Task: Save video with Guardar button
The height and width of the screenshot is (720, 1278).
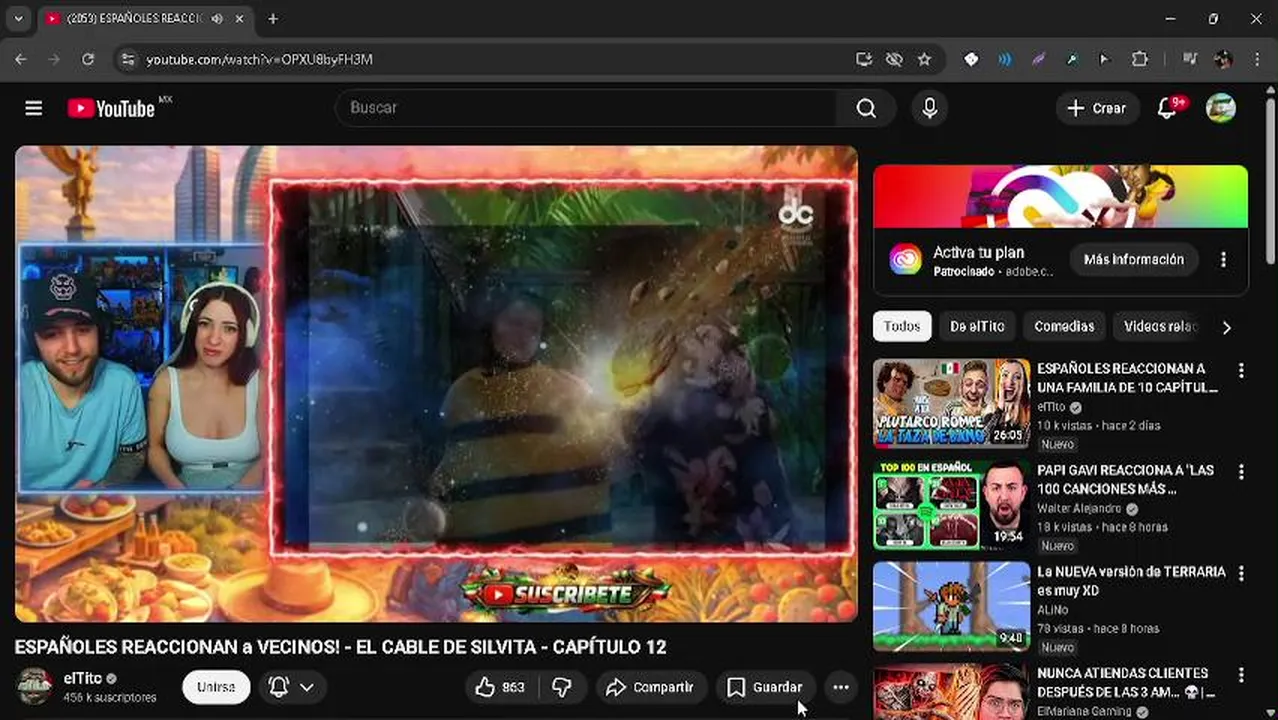Action: [765, 687]
